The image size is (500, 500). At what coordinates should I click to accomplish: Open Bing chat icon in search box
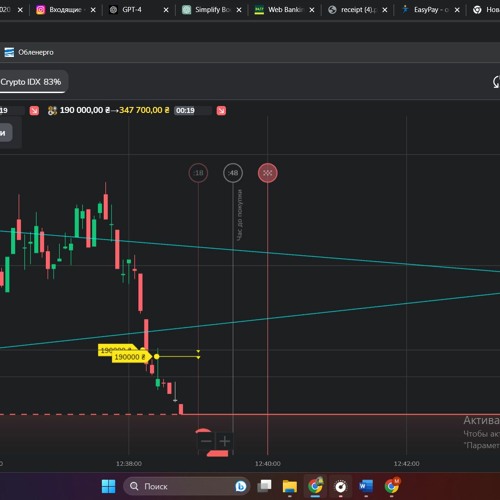(x=241, y=487)
